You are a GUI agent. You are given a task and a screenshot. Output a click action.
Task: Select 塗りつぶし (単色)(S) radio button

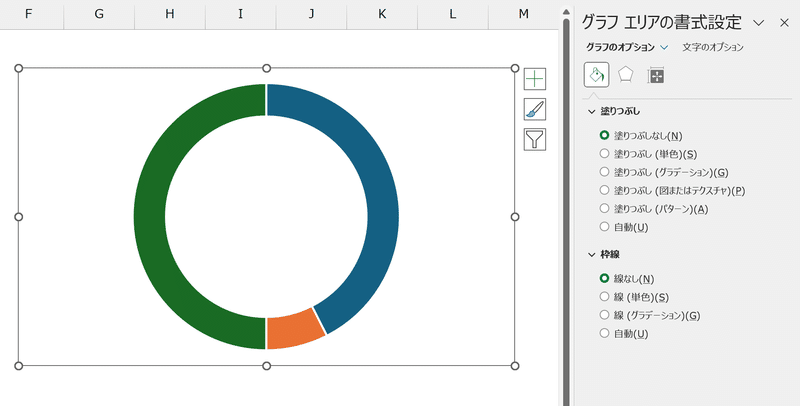pyautogui.click(x=605, y=153)
